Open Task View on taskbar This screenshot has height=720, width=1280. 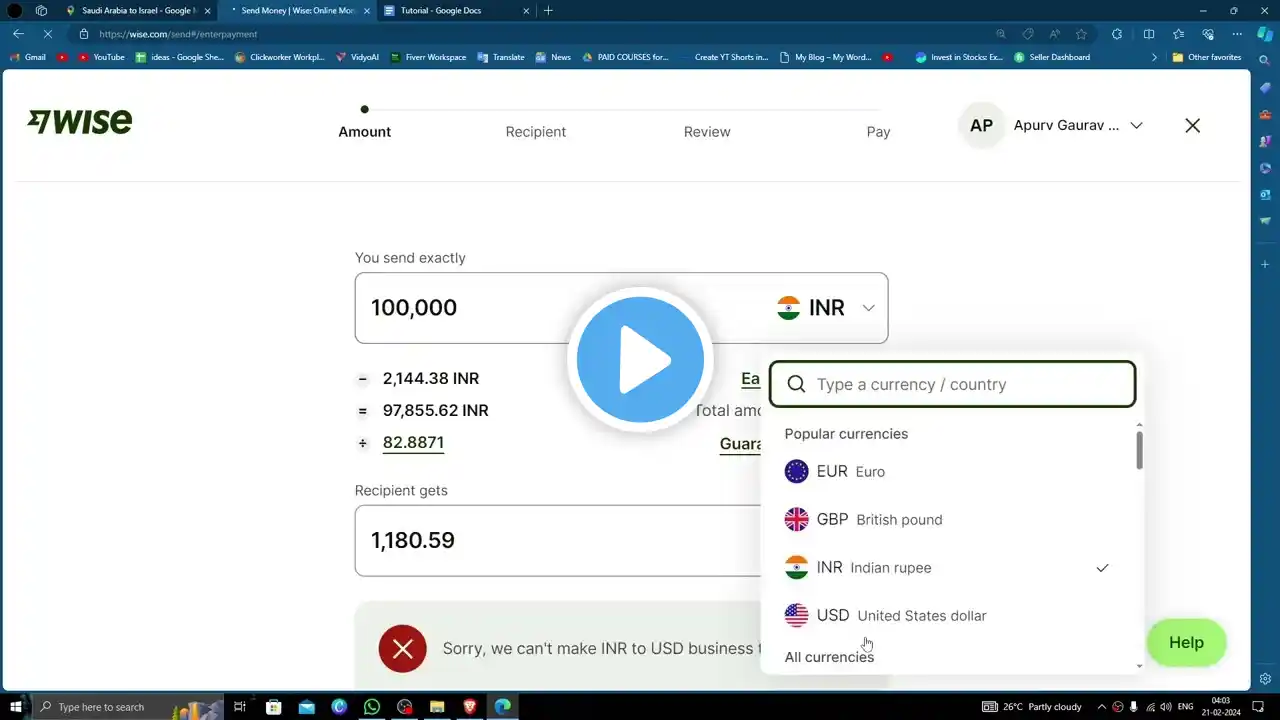click(x=240, y=707)
